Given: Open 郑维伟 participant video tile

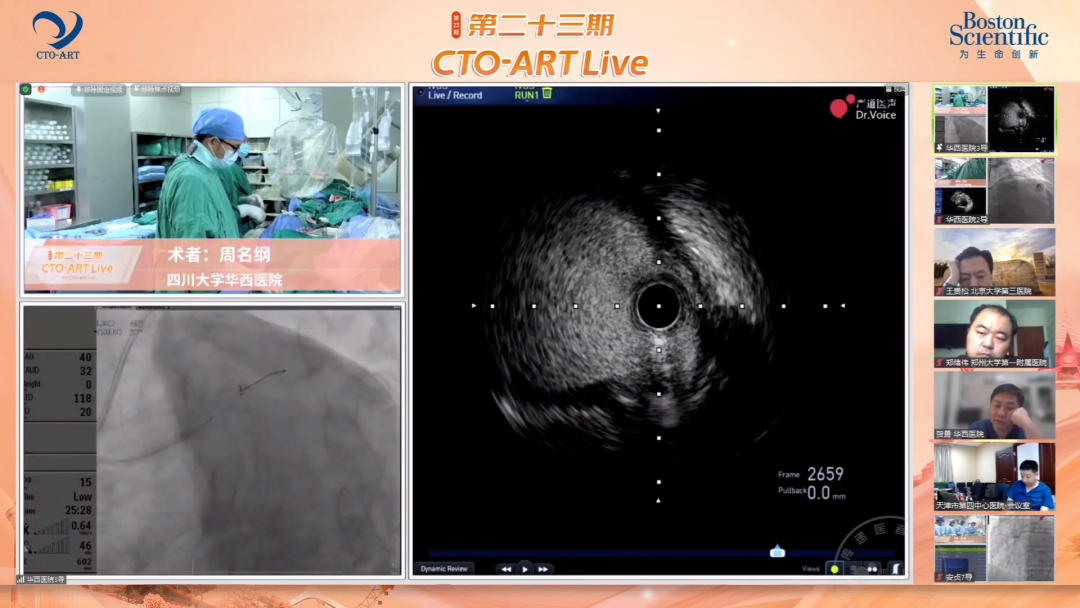Looking at the screenshot, I should tap(993, 333).
